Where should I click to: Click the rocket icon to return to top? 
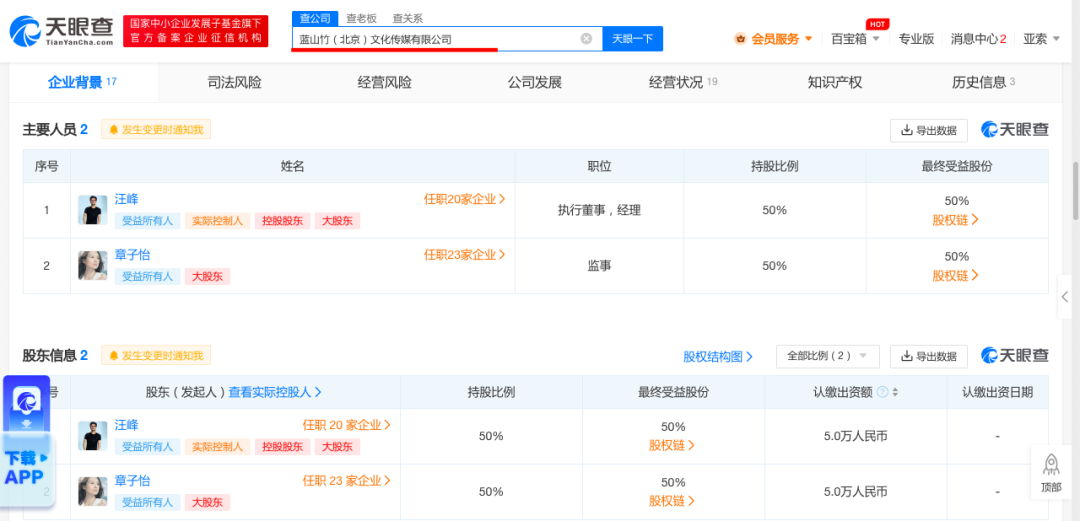tap(1051, 465)
